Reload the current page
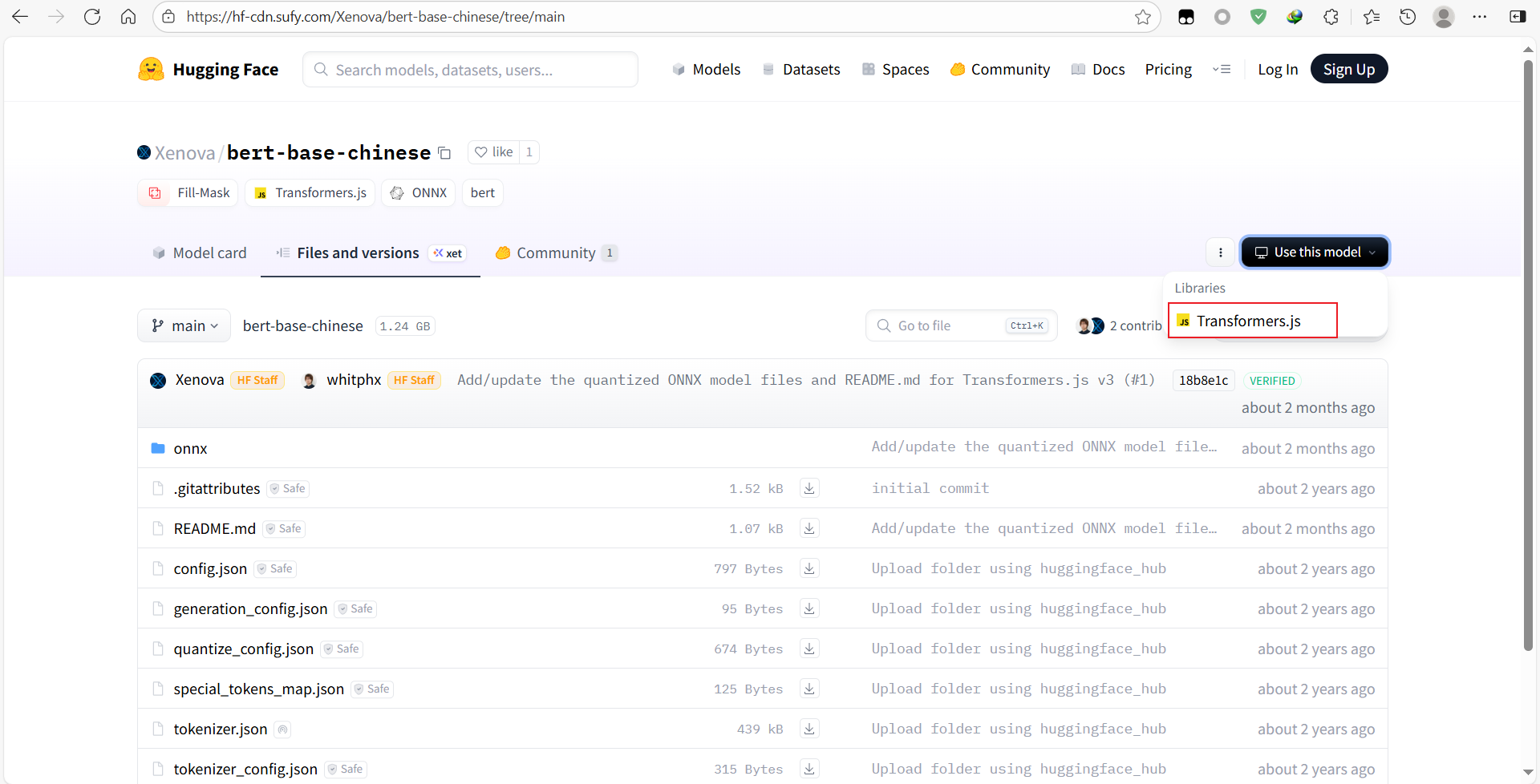1540x784 pixels. point(92,17)
